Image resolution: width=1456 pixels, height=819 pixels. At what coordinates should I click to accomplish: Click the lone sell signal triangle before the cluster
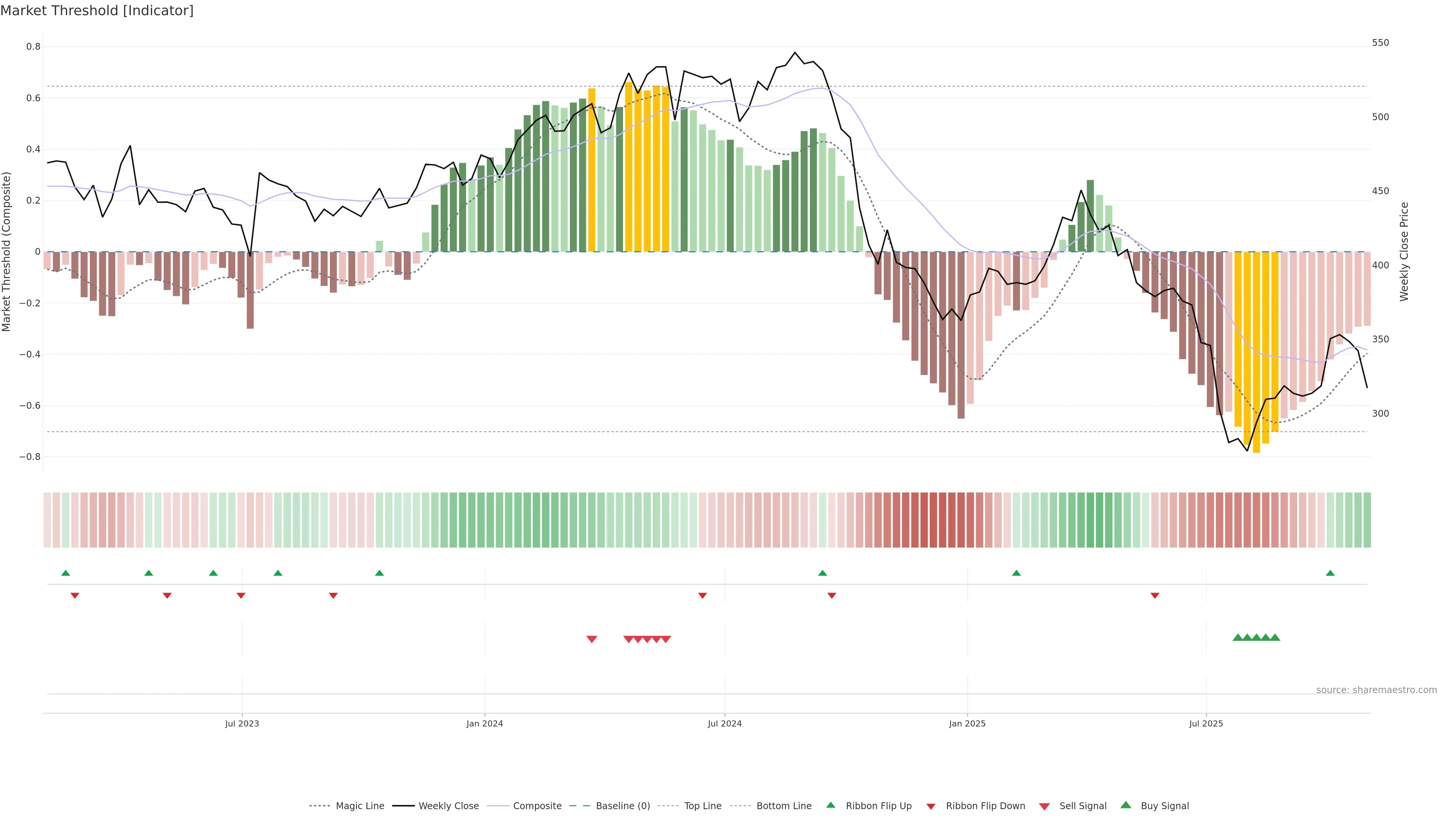pos(592,639)
